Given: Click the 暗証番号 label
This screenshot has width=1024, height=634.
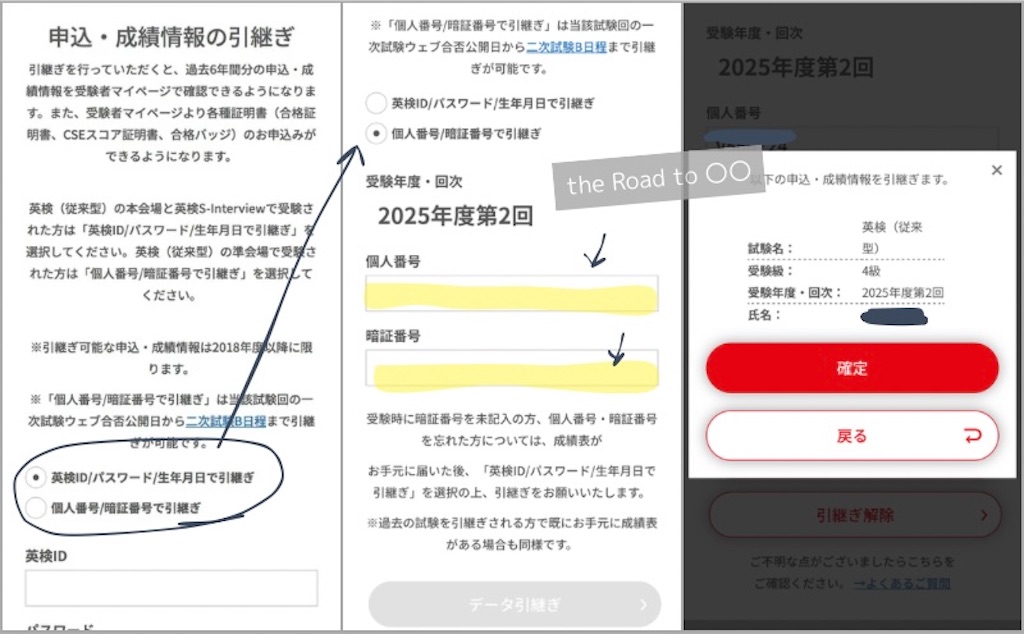Looking at the screenshot, I should [x=392, y=336].
